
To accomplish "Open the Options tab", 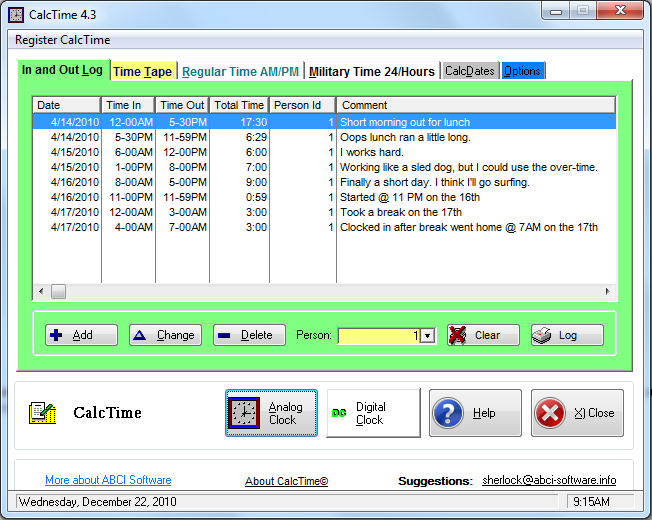I will point(522,71).
